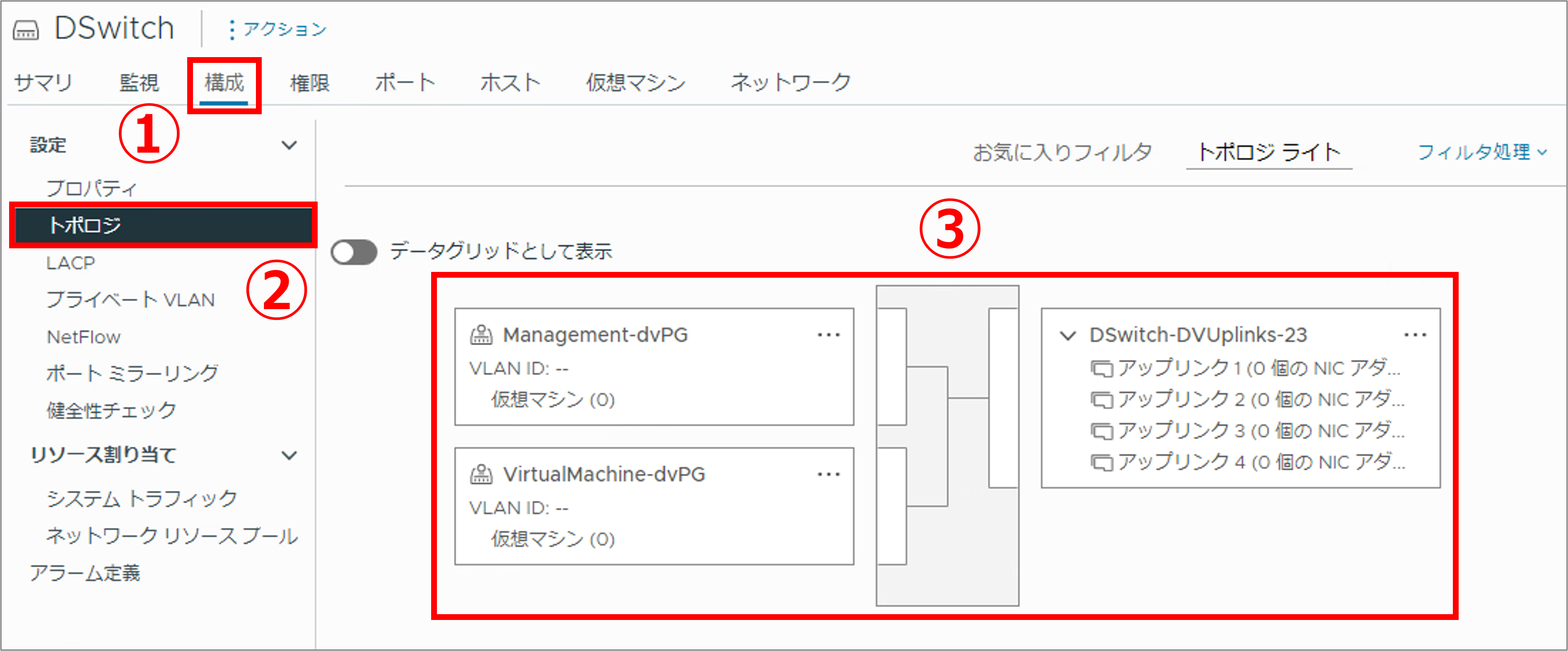Select the アップリンク 3 row text
The height and width of the screenshot is (651, 1568).
point(1261,431)
